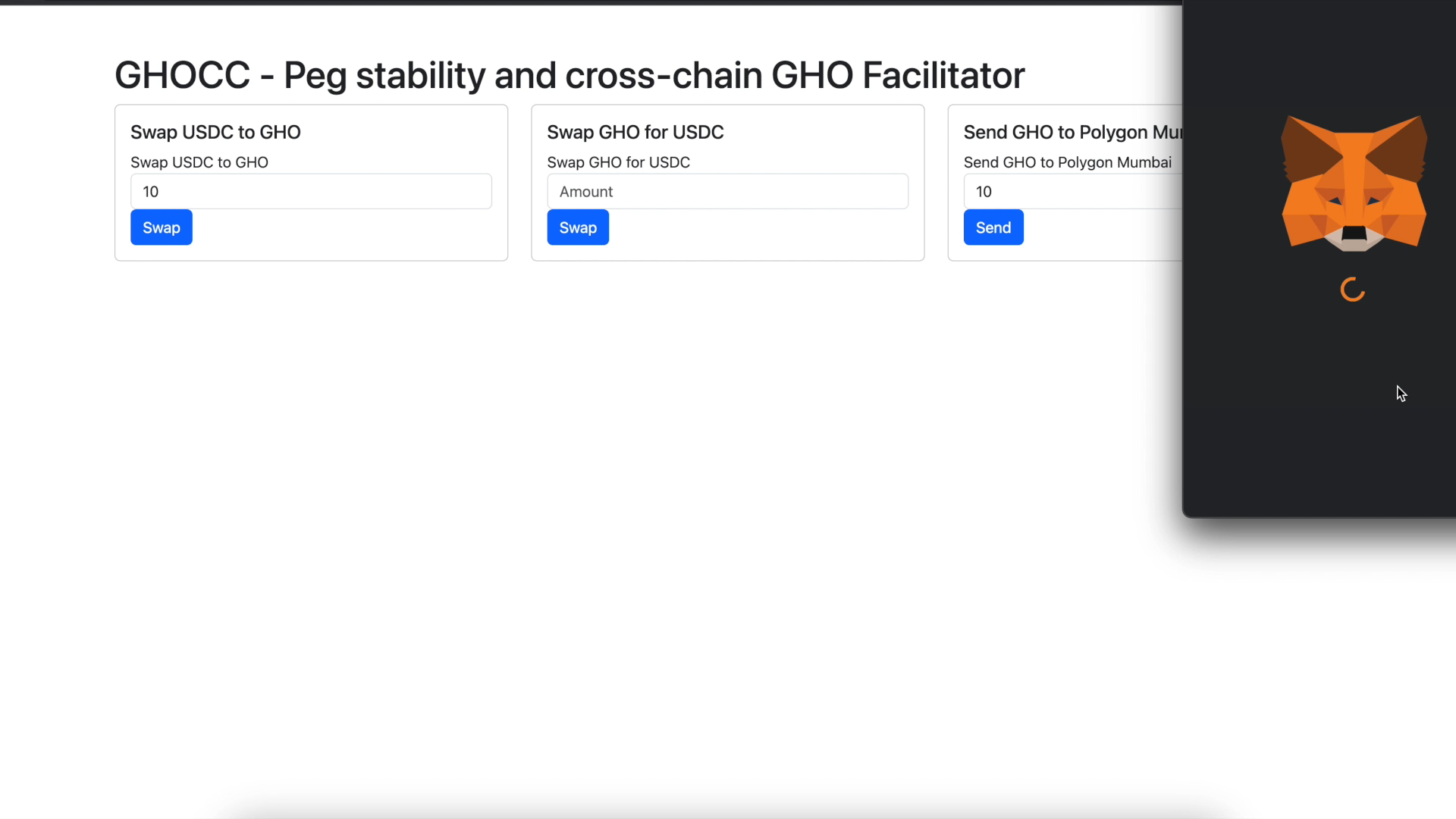1456x819 pixels.
Task: Click the orange loading spinner in MetaMask
Action: (x=1353, y=290)
